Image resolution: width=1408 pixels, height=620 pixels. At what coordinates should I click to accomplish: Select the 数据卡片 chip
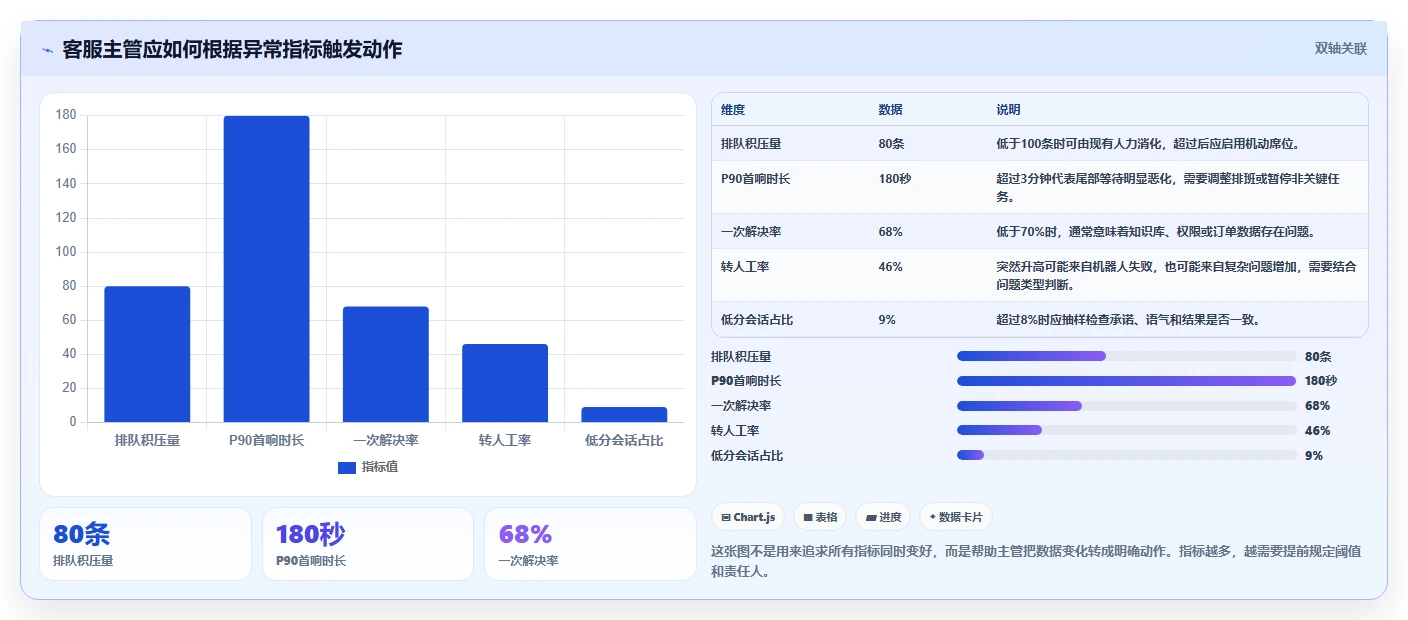click(x=956, y=517)
